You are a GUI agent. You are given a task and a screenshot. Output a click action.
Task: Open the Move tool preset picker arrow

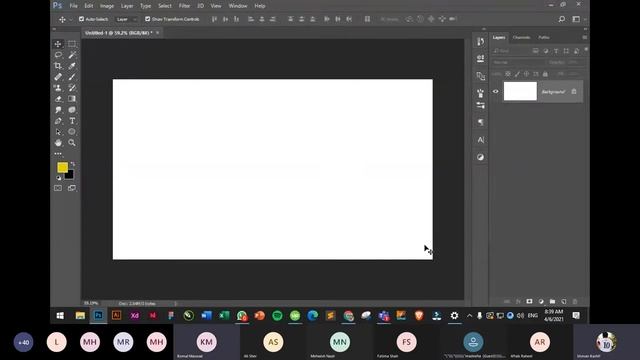point(71,19)
